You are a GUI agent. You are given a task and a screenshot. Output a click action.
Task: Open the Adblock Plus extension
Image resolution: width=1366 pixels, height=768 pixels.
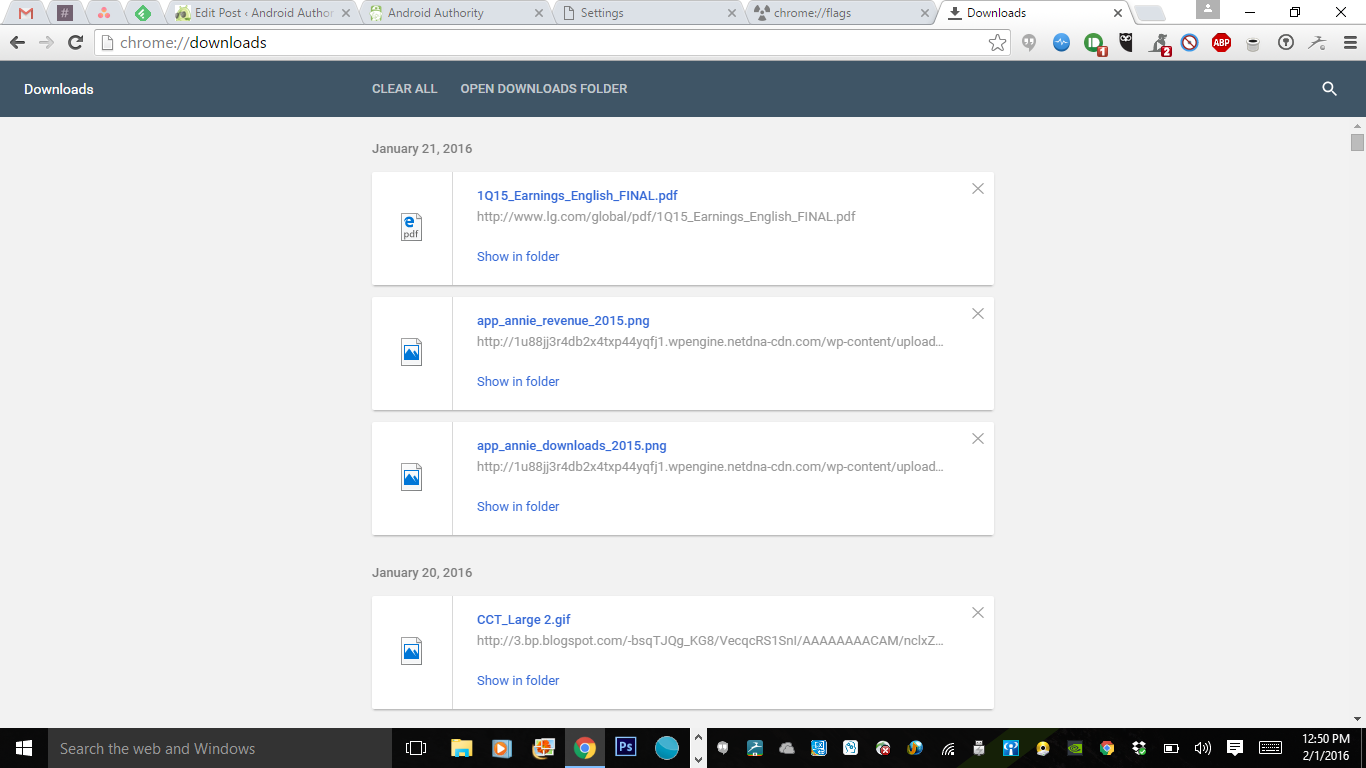click(x=1221, y=43)
